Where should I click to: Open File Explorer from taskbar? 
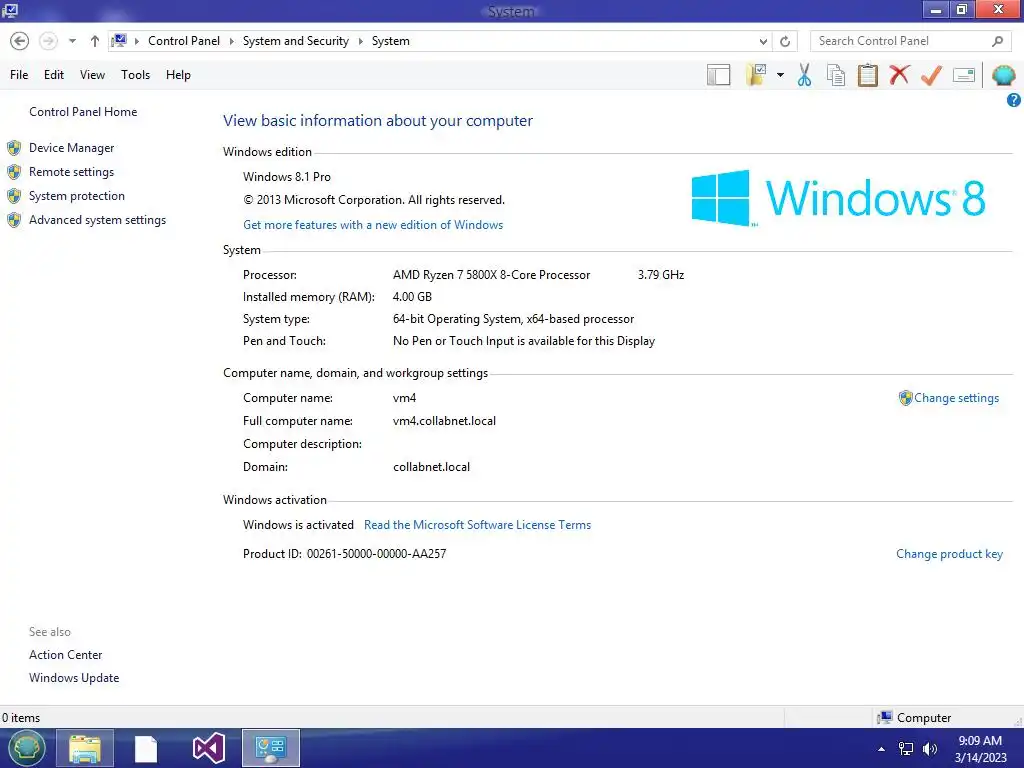point(85,748)
